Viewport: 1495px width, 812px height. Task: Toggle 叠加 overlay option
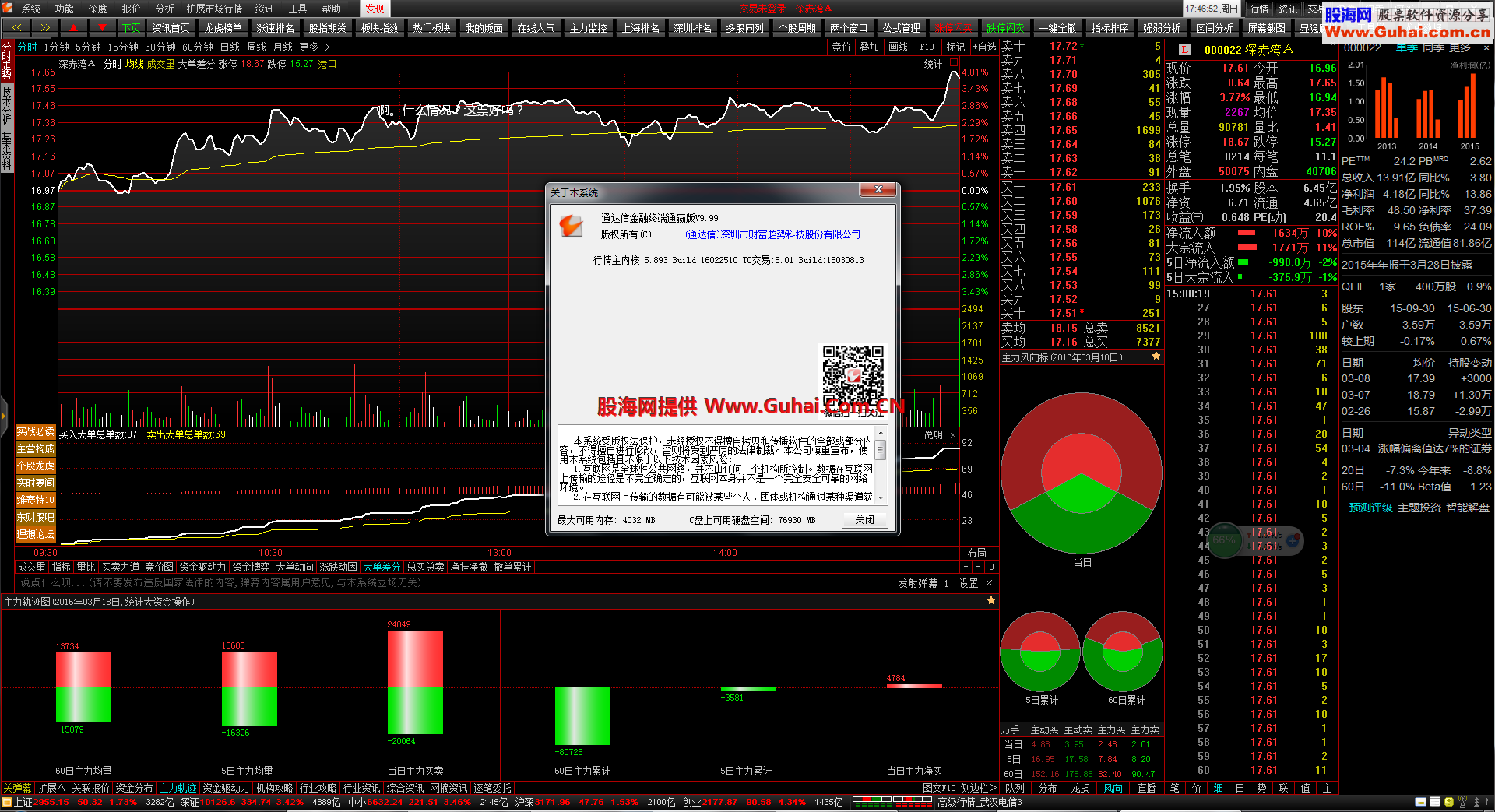pyautogui.click(x=869, y=47)
